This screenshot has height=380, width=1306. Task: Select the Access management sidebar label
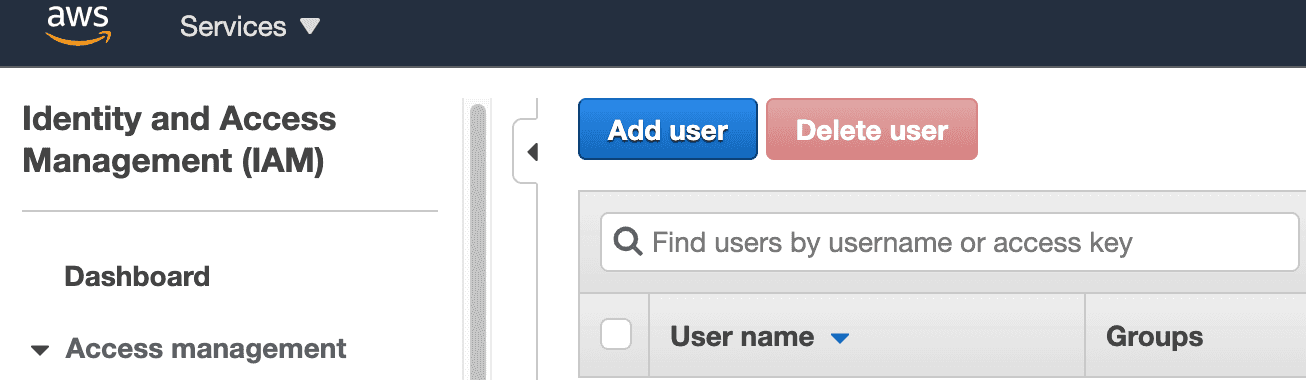click(206, 349)
